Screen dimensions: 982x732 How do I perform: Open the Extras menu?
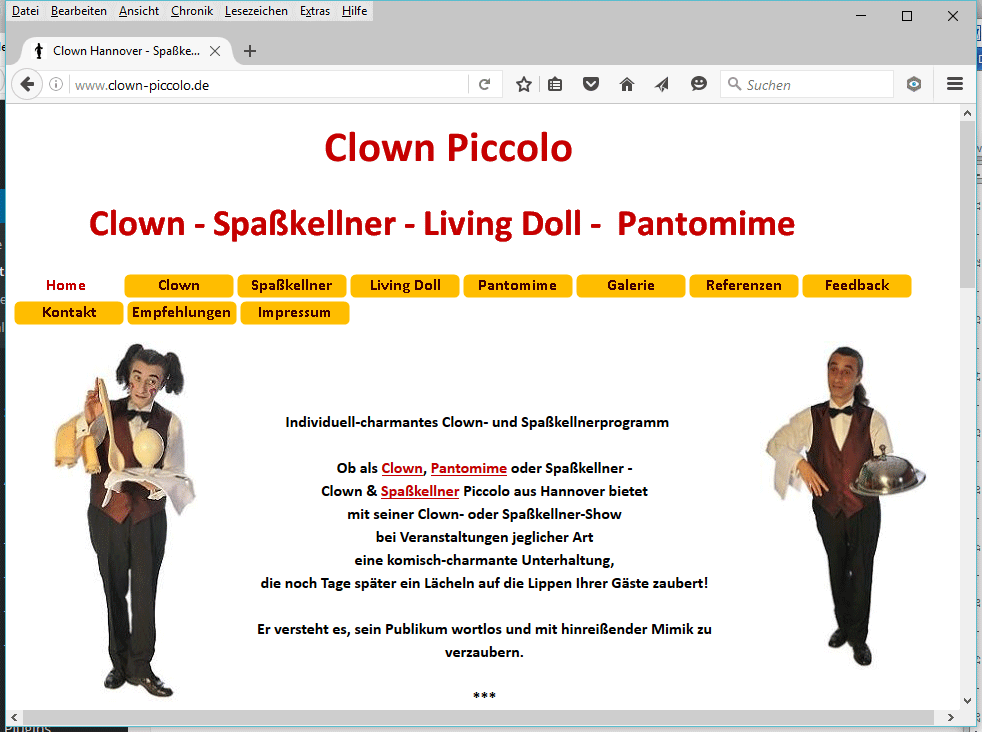click(x=314, y=11)
